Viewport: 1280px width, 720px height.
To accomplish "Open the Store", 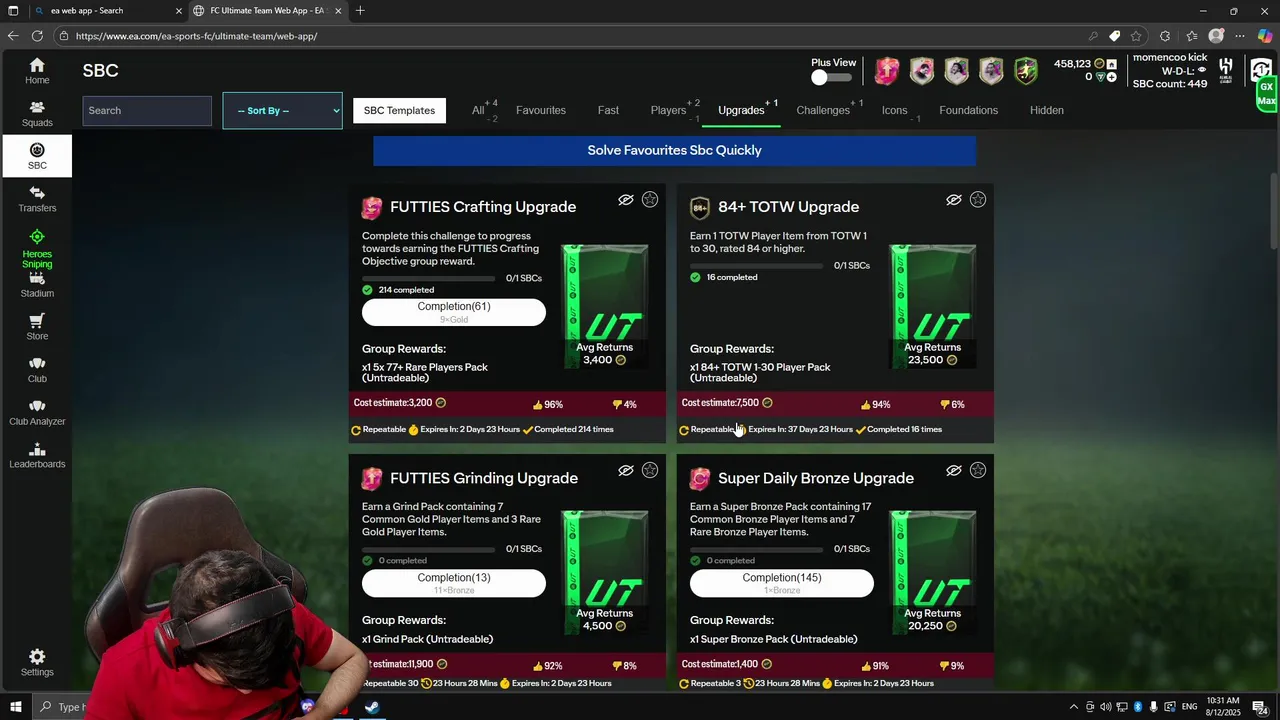I will (37, 327).
